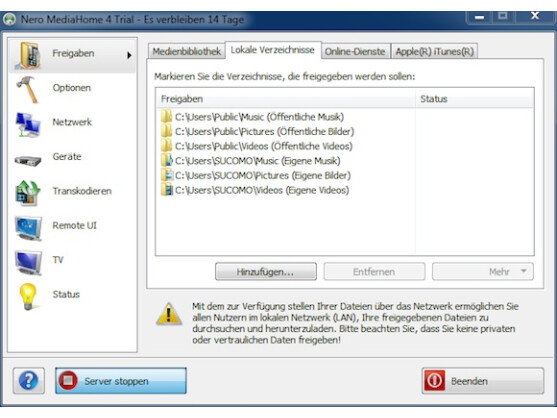Click the folder icon for Public\Music
The width and height of the screenshot is (557, 418).
(x=166, y=116)
